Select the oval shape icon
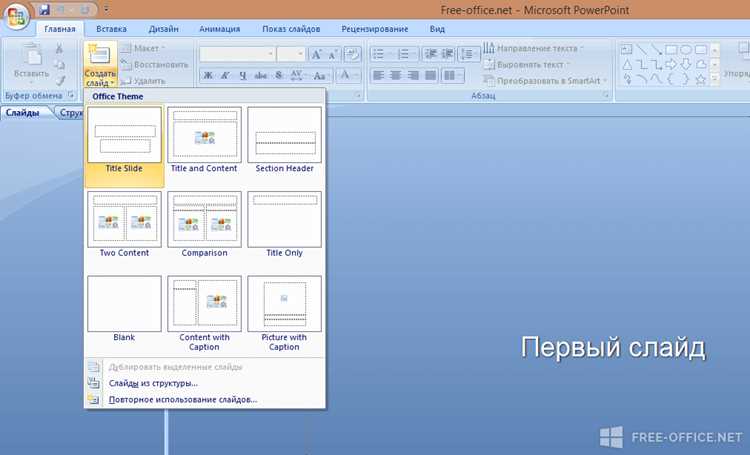The width and height of the screenshot is (750, 455). point(686,49)
